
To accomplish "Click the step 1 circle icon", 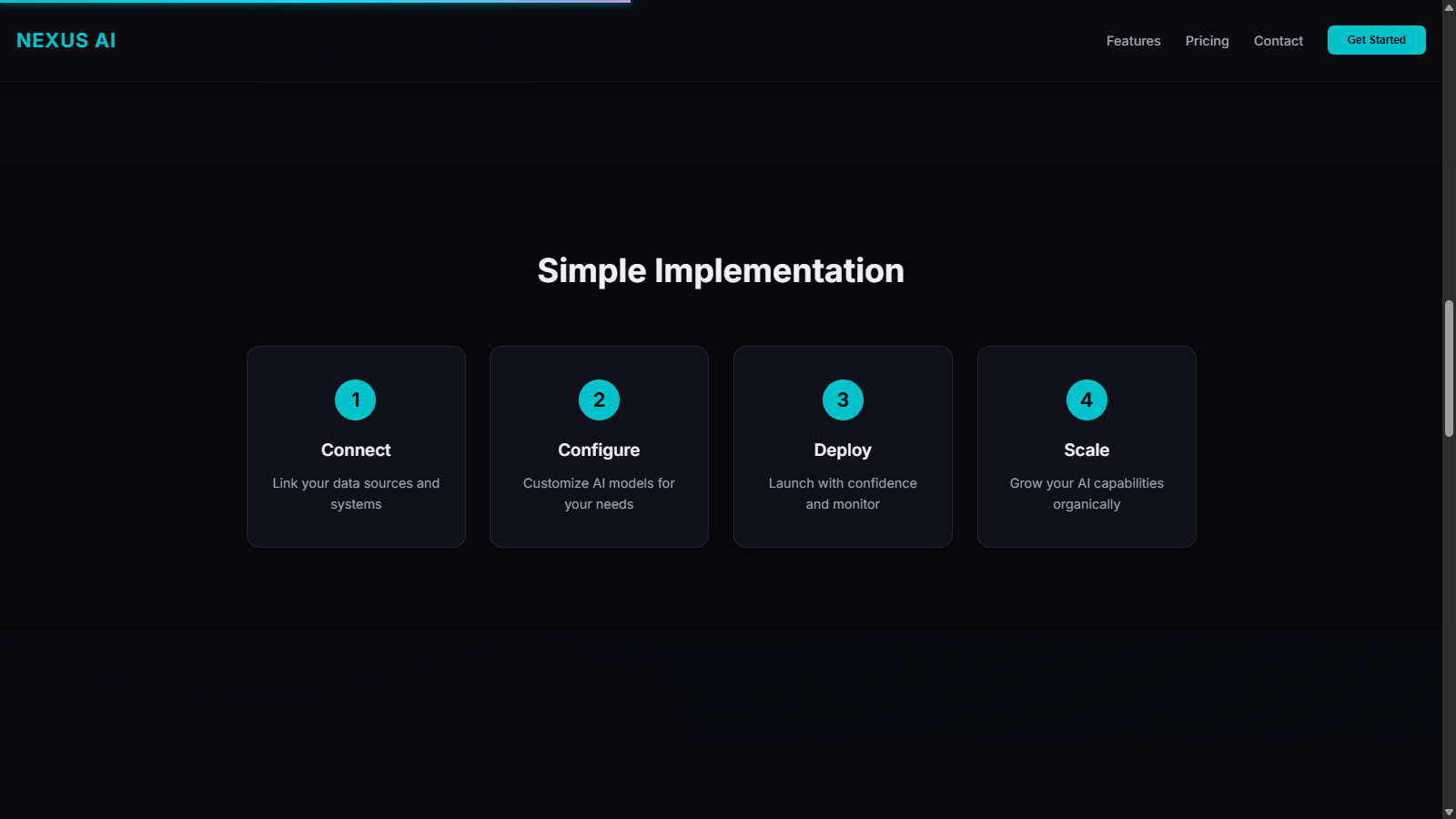I will coord(356,399).
